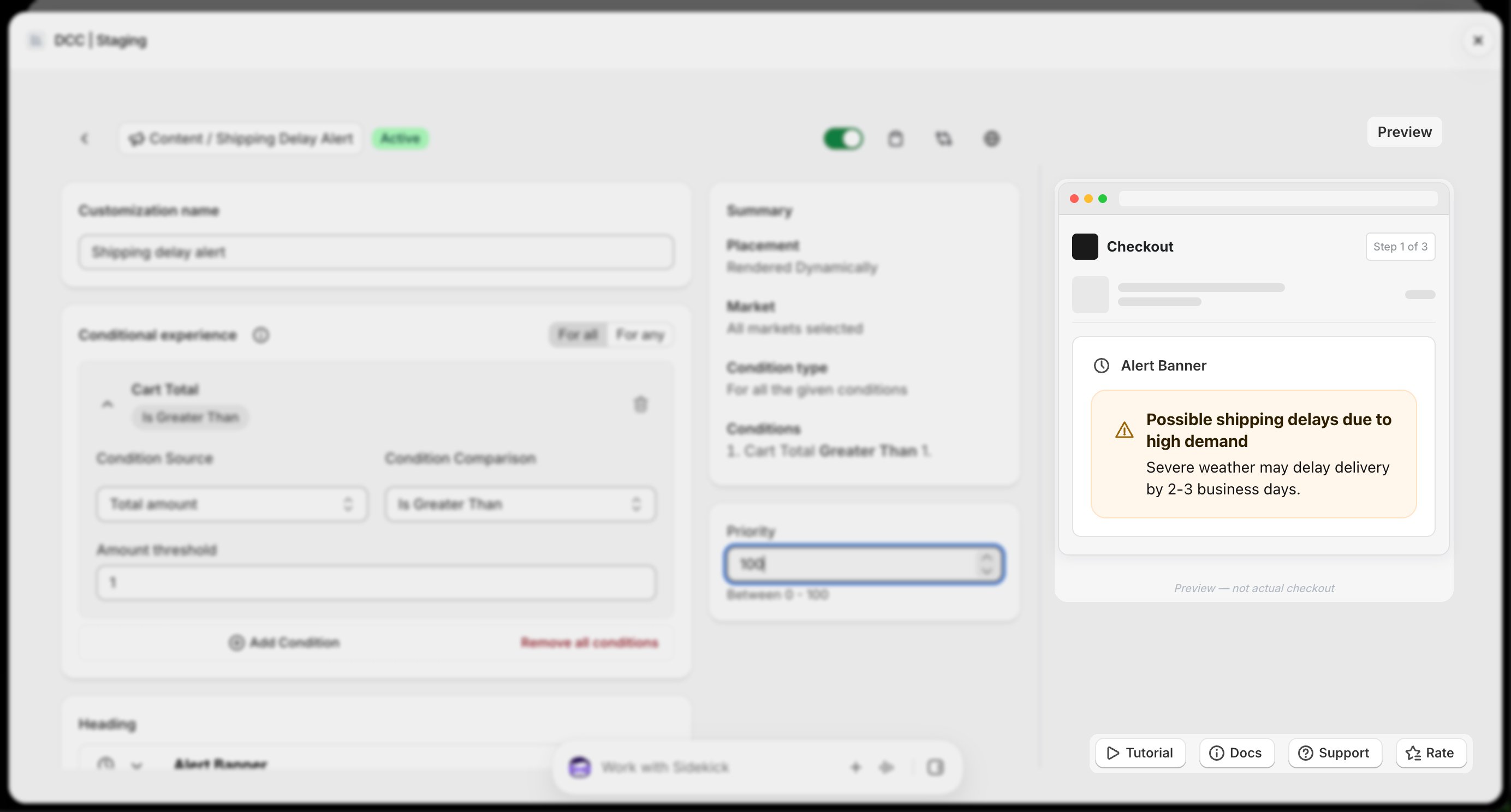
Task: Click the Rate button
Action: tap(1430, 753)
